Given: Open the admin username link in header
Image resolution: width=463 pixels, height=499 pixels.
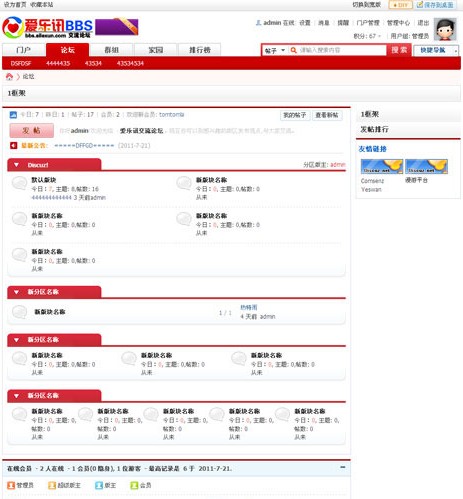Looking at the screenshot, I should point(272,23).
